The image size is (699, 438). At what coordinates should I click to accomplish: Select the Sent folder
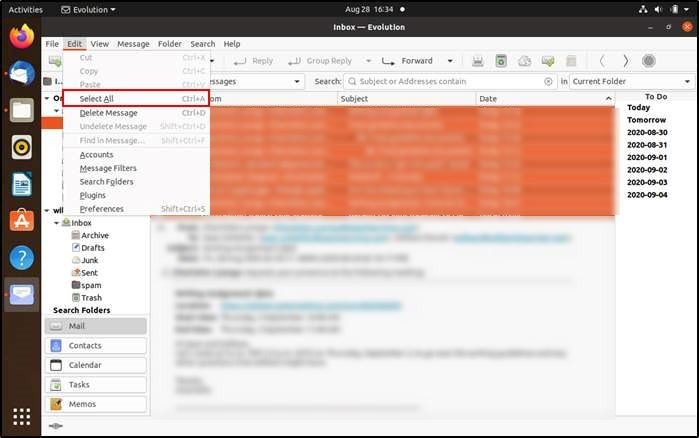click(84, 273)
